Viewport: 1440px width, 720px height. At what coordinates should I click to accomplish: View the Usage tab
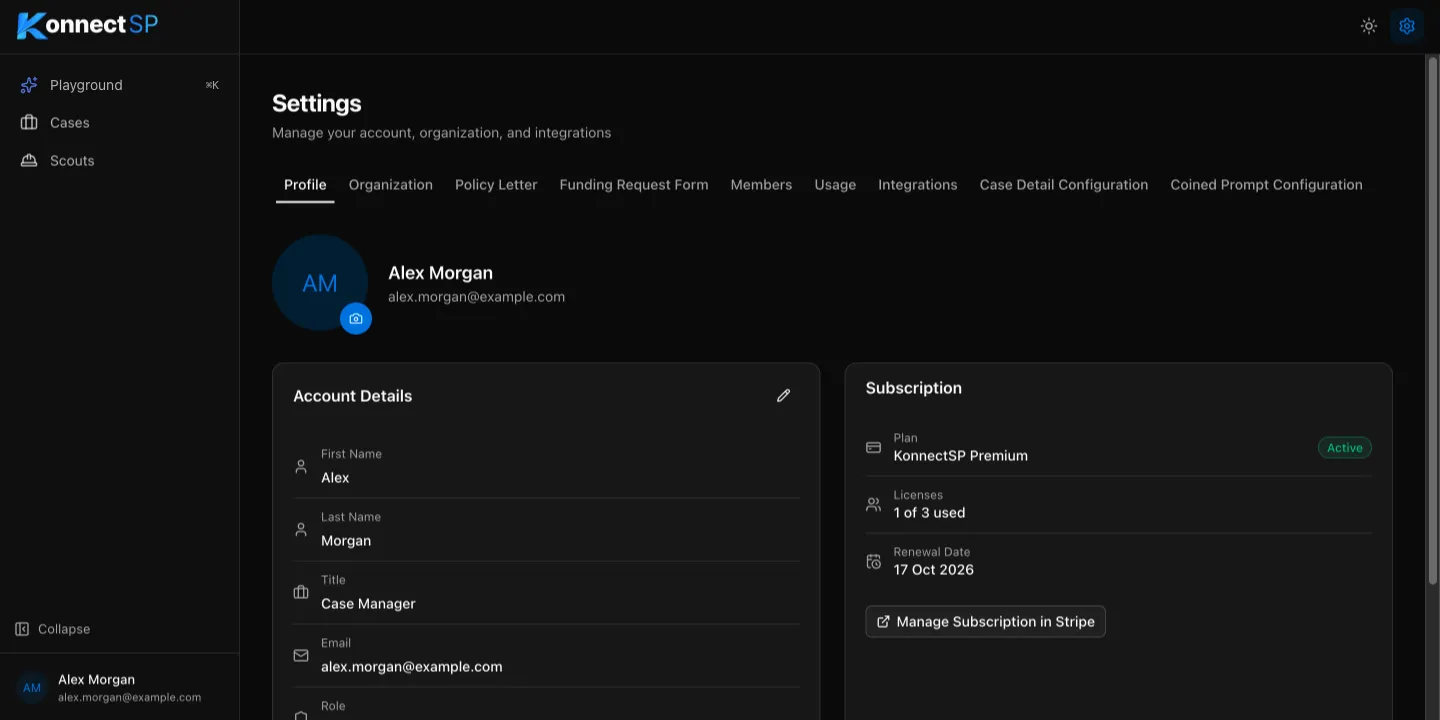click(835, 185)
